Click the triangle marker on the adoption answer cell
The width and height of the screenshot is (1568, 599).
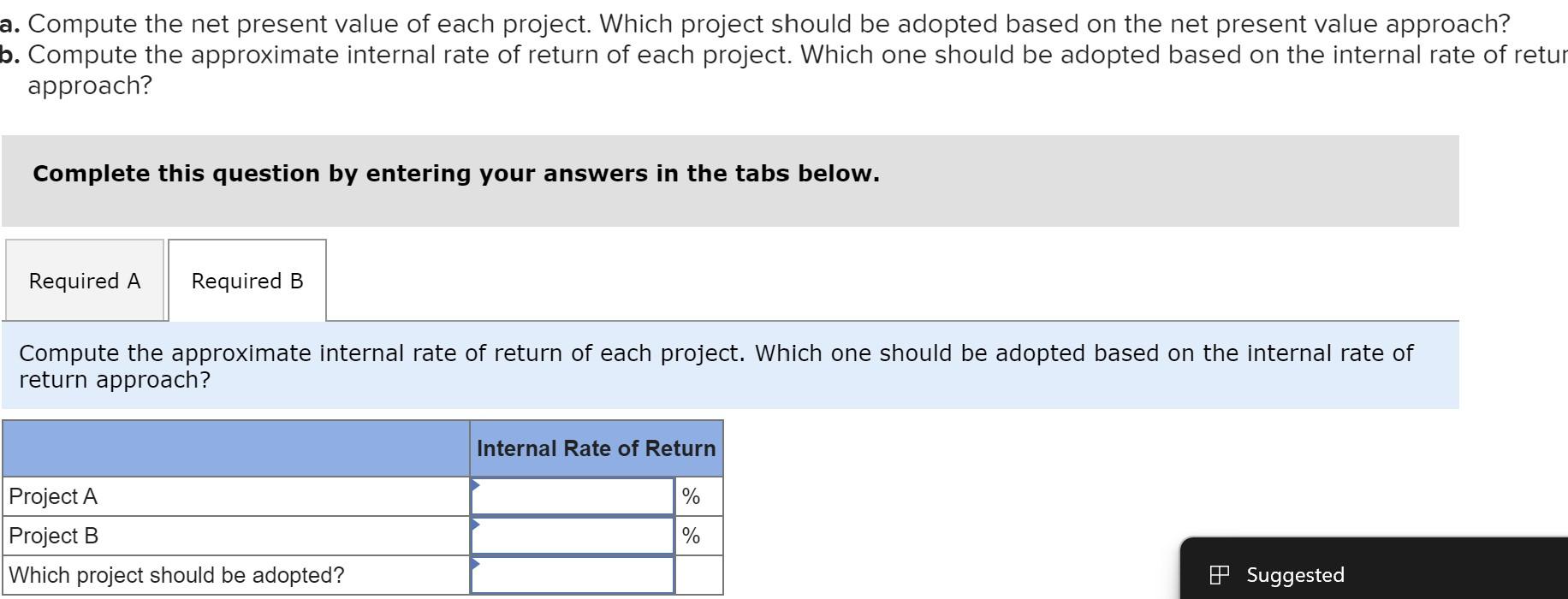coord(475,563)
